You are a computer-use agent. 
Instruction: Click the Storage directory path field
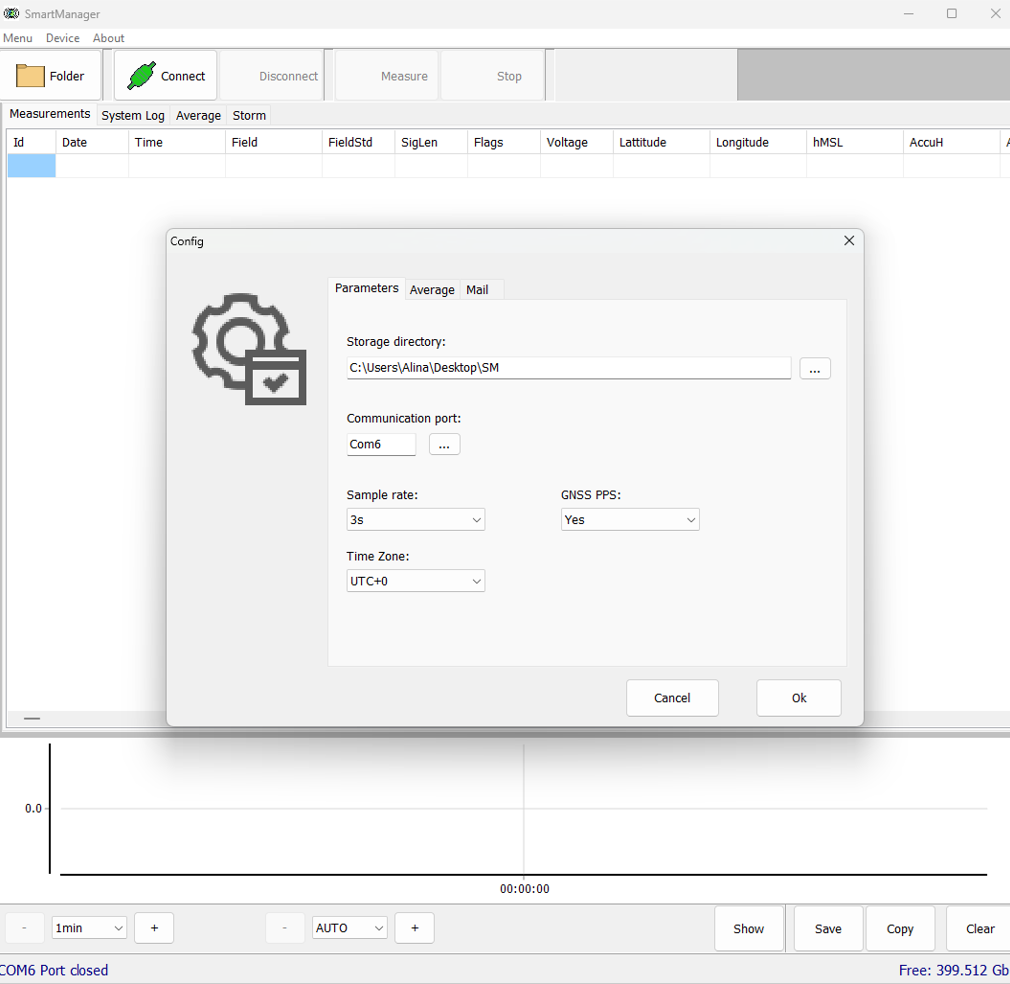[x=568, y=368]
